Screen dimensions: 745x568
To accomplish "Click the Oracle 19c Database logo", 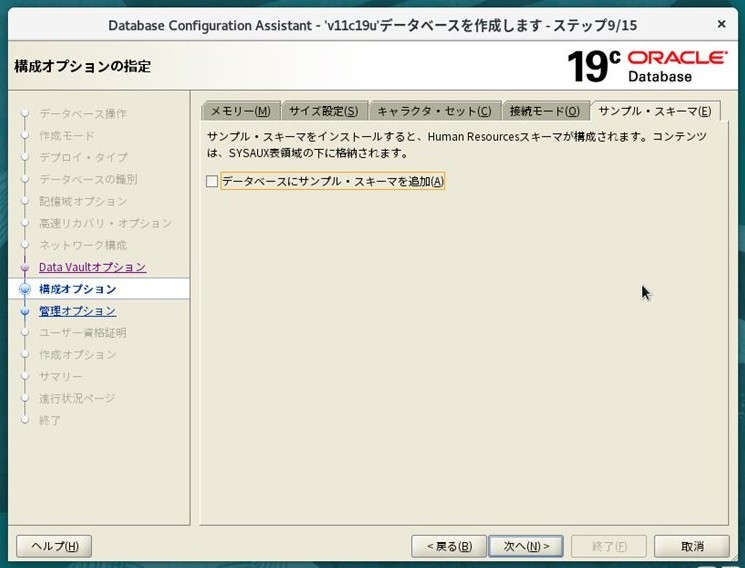I will click(x=647, y=66).
